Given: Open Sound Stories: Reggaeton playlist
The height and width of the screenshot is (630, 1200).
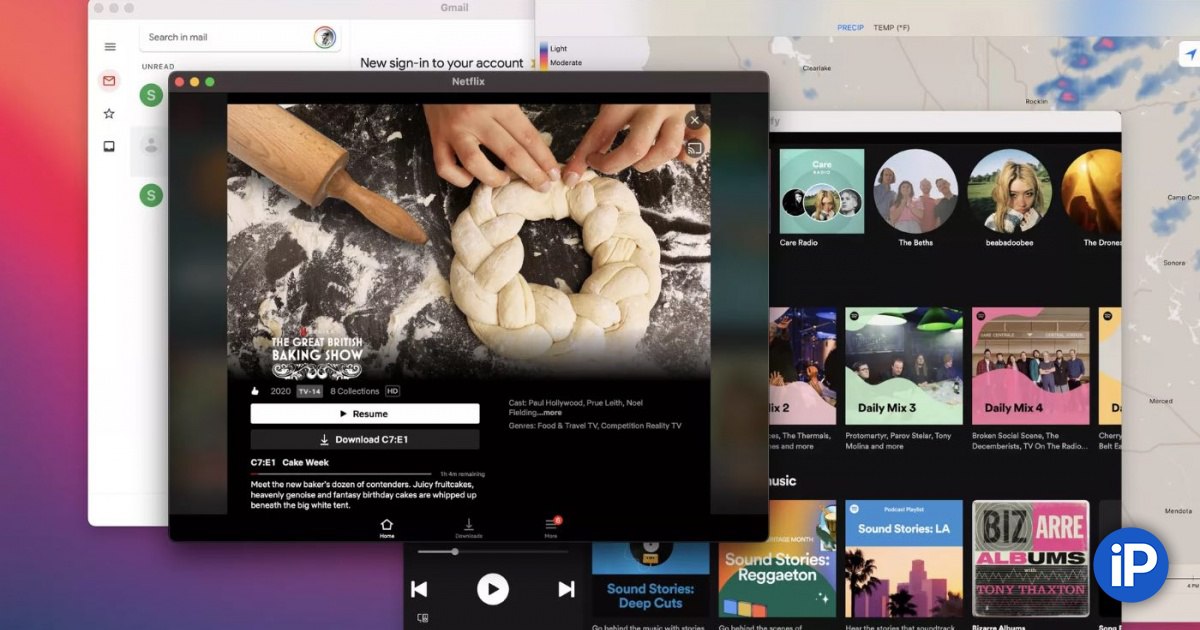Looking at the screenshot, I should (x=778, y=559).
